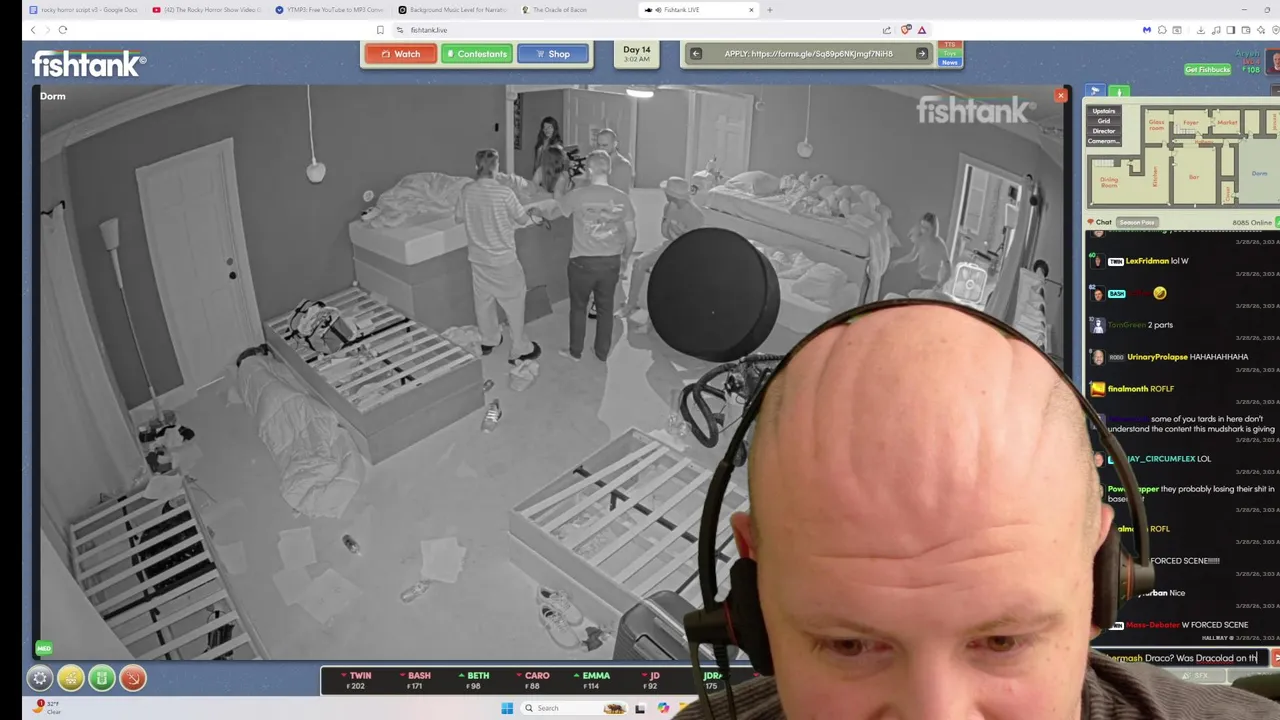Select EMMA contestant ticker
The height and width of the screenshot is (720, 1280).
click(x=592, y=681)
